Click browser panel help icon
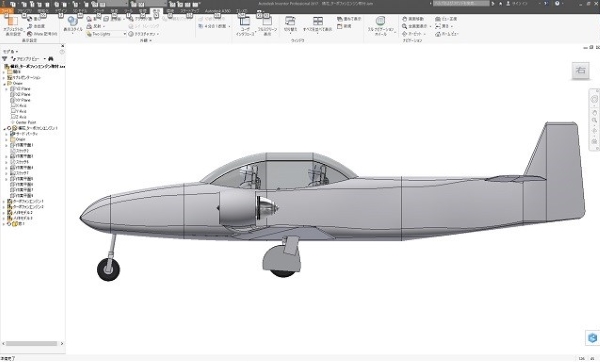Viewport: 600px width, 362px height. click(x=62, y=52)
